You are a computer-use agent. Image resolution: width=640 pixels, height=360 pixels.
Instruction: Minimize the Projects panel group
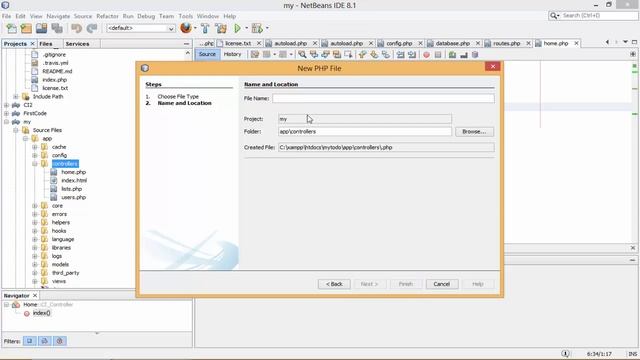point(187,44)
